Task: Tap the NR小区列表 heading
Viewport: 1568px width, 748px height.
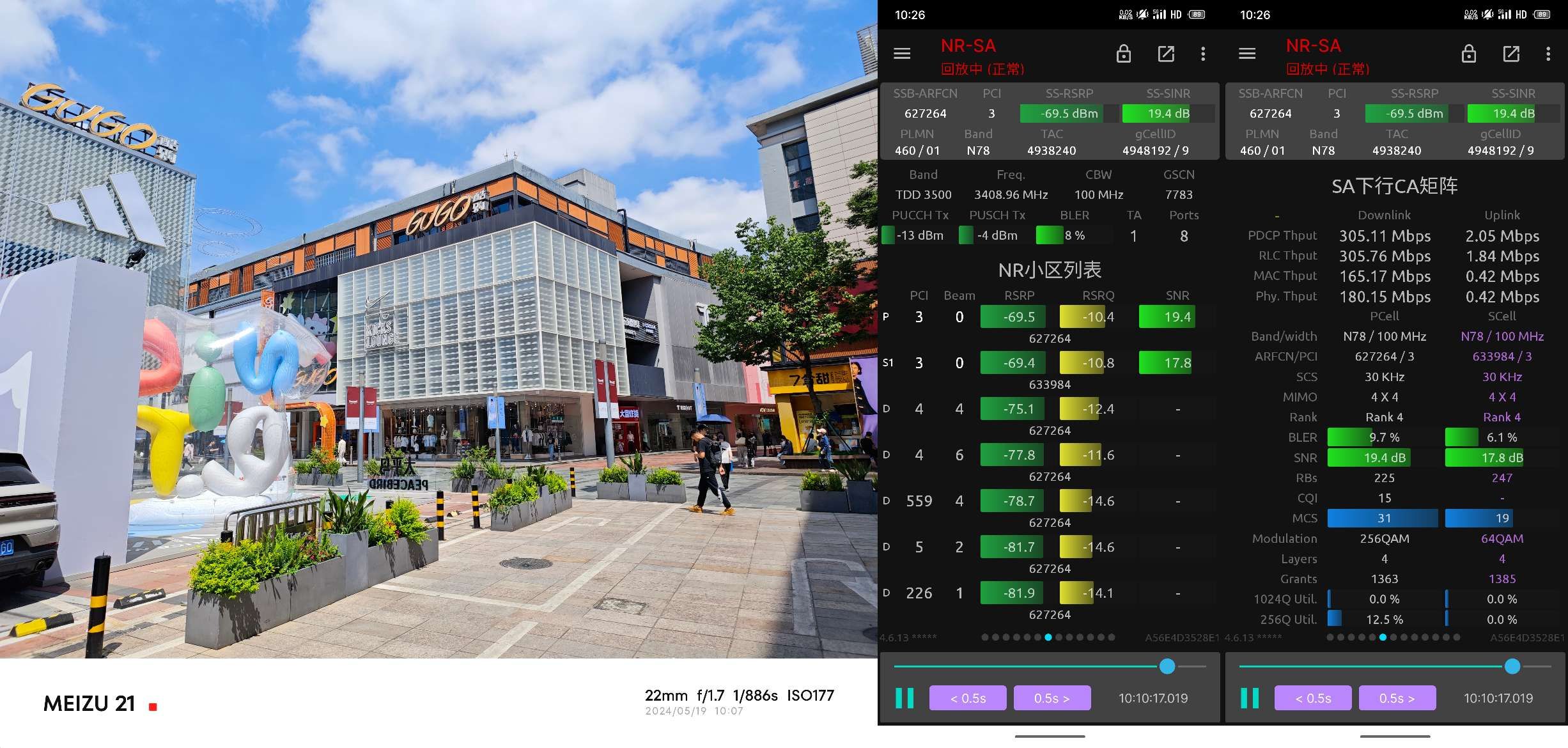Action: tap(1050, 270)
